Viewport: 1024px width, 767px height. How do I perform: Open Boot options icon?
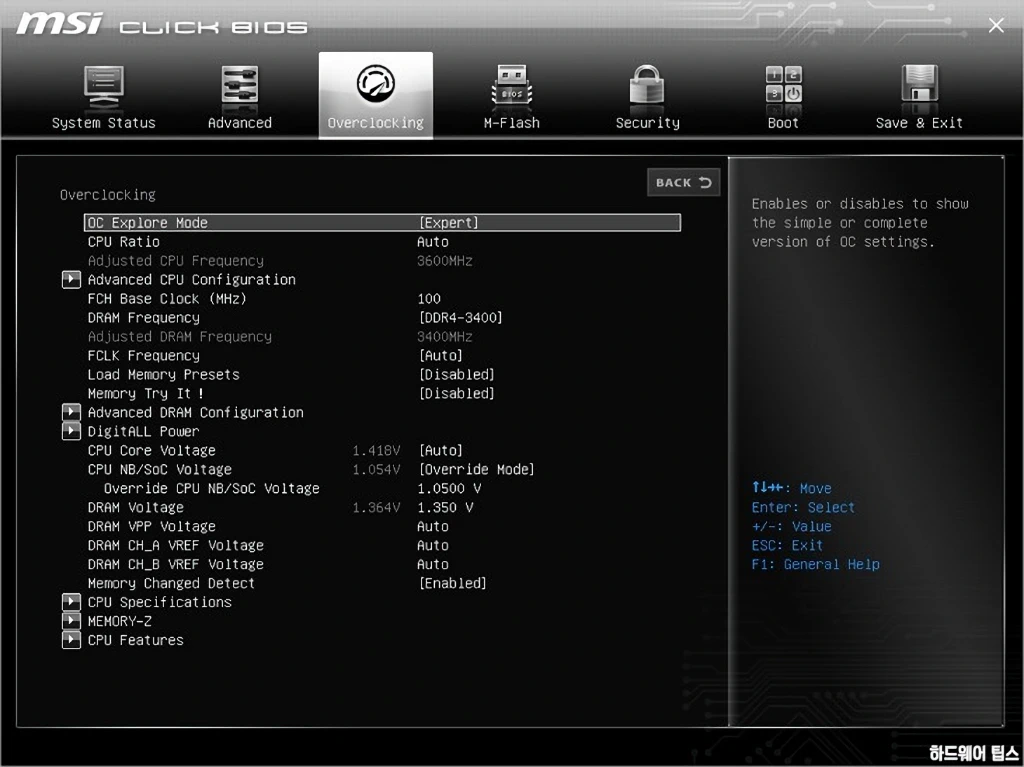[x=783, y=84]
